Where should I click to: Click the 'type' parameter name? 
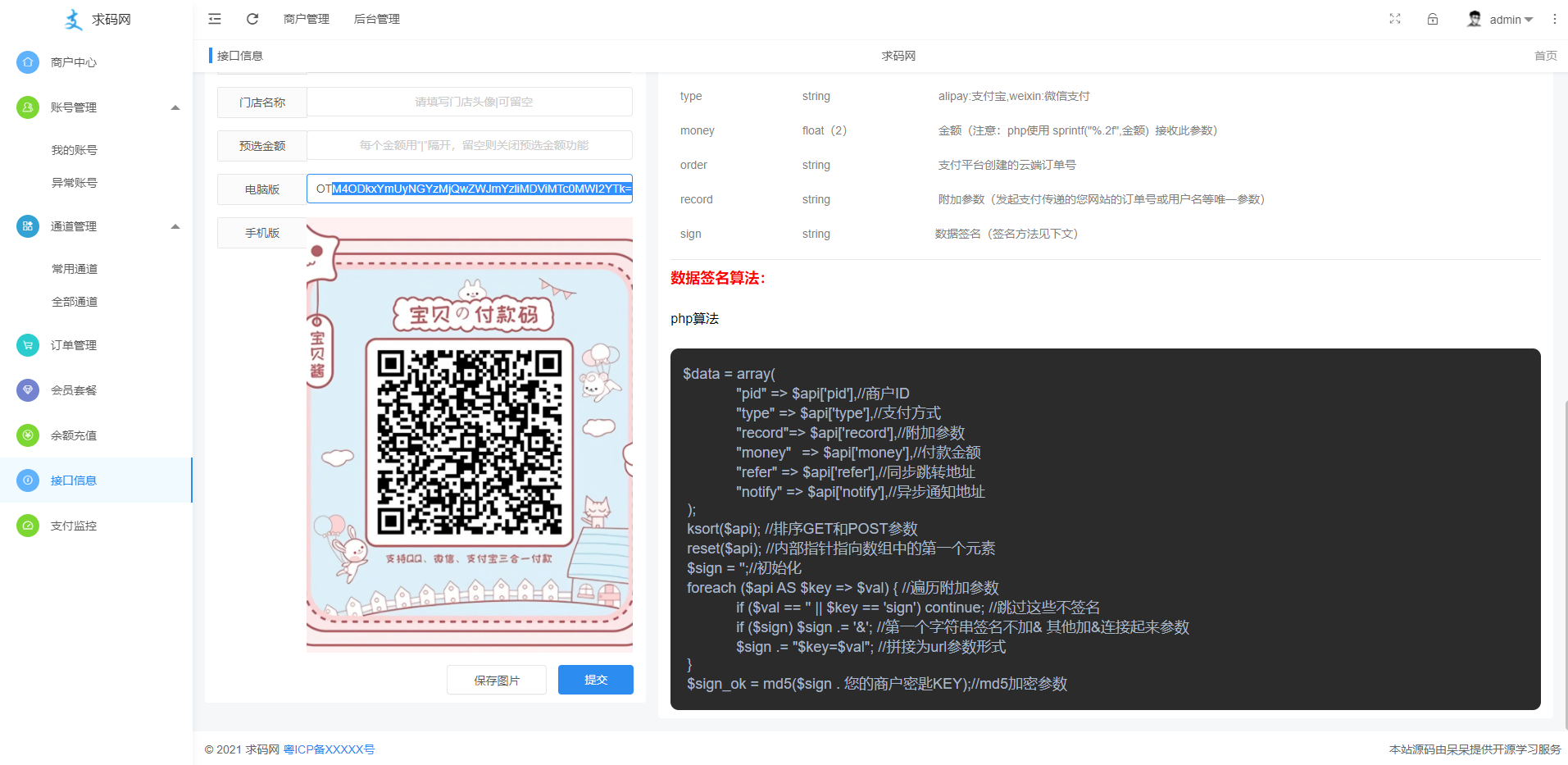[x=691, y=96]
